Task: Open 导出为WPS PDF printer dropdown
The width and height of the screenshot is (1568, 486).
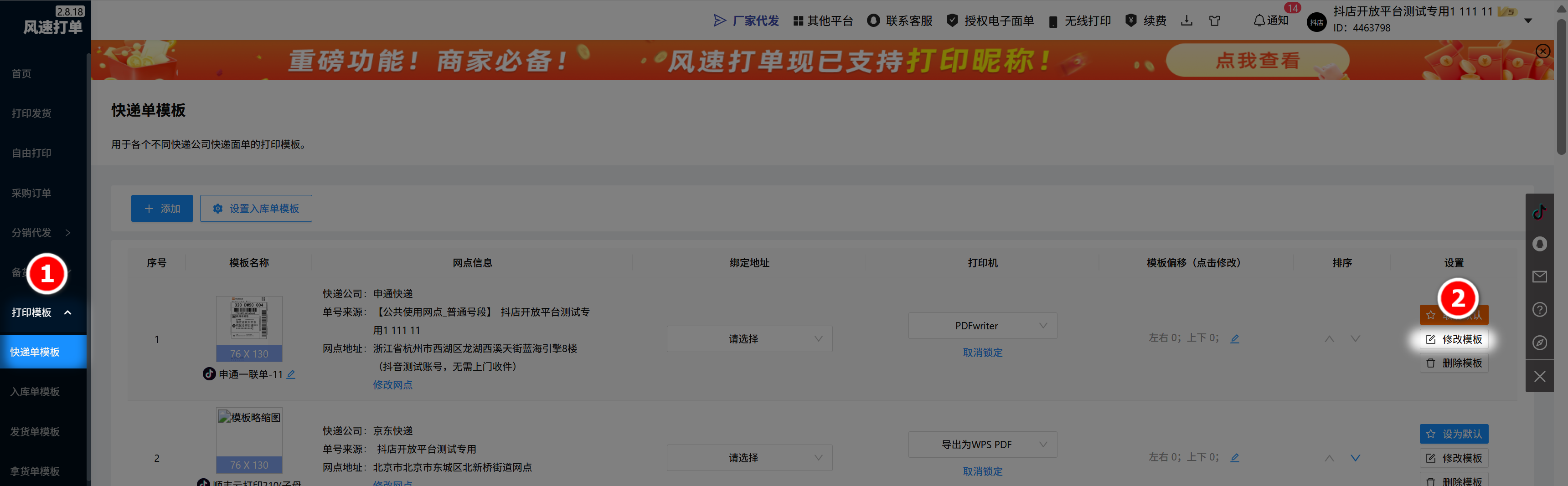Action: (982, 445)
